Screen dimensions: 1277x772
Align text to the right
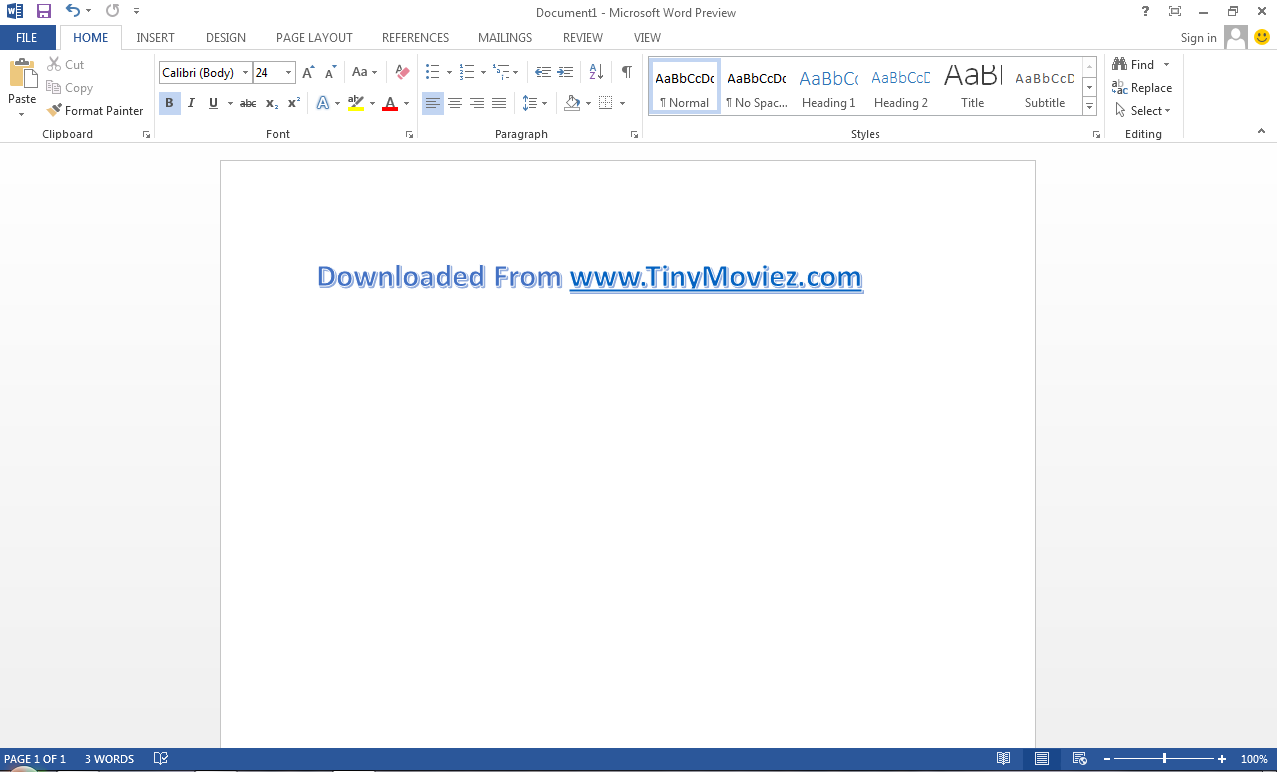coord(477,103)
